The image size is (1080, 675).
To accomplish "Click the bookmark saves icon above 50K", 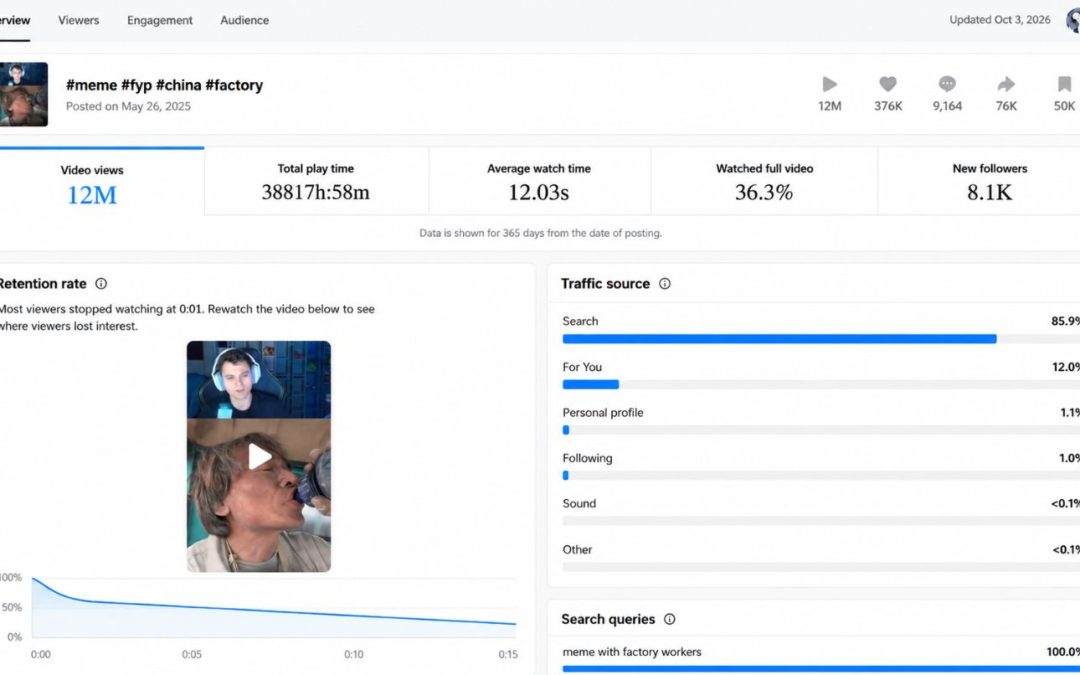I will pyautogui.click(x=1064, y=84).
